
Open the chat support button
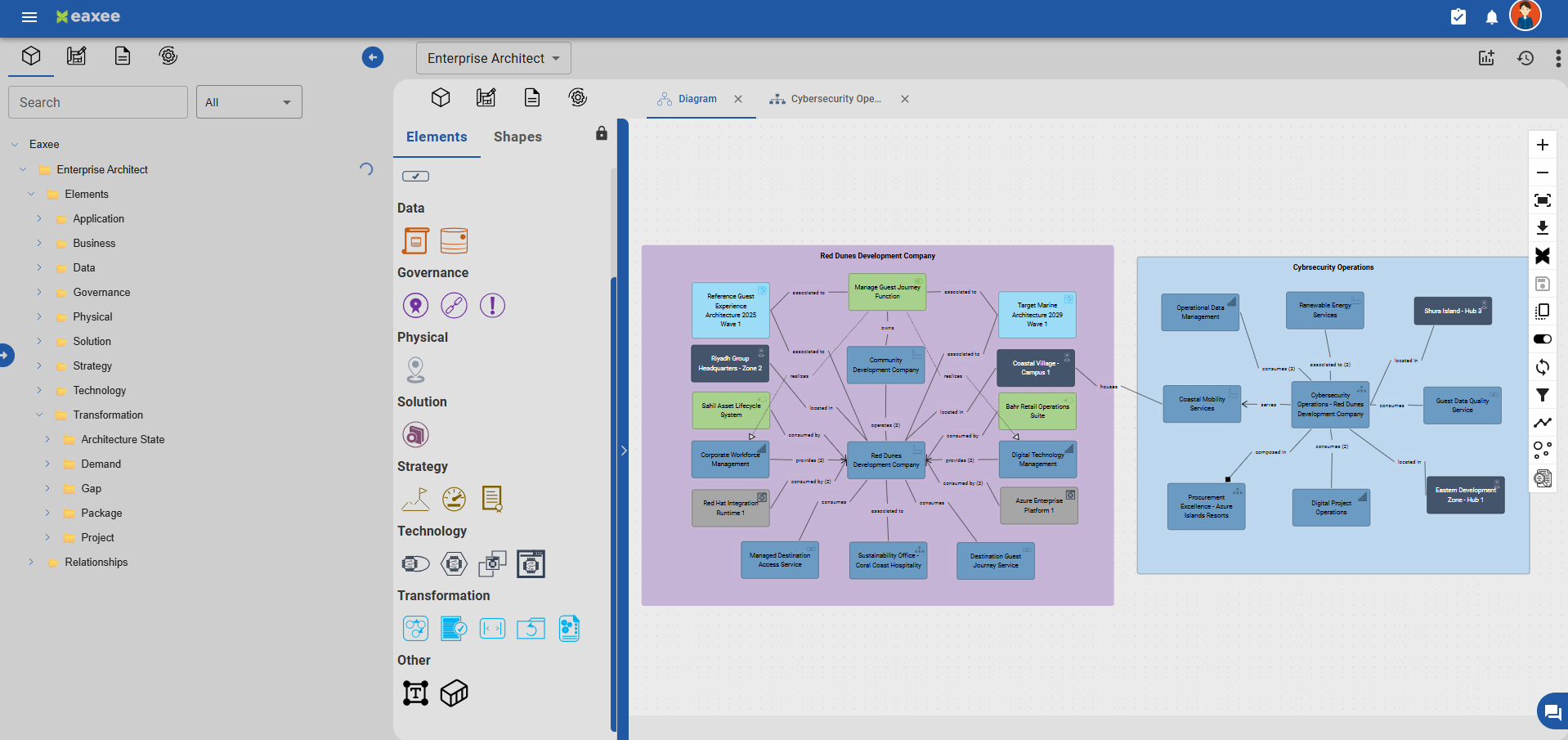1552,711
